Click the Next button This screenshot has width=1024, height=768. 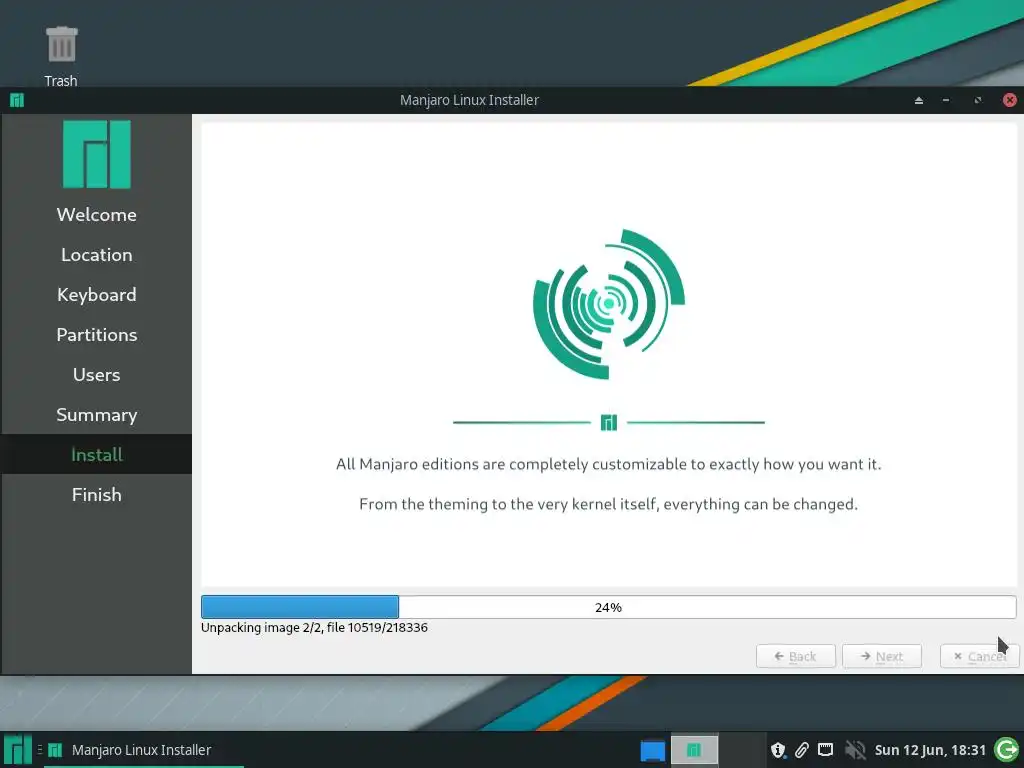(882, 656)
